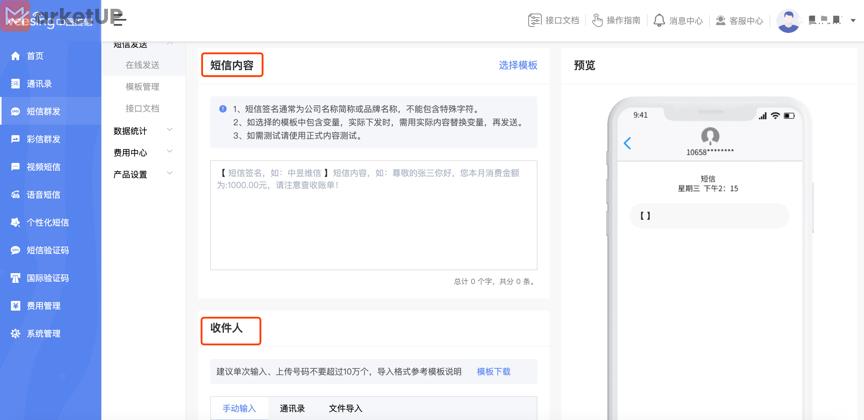Switch to the 通讯录 recipient tab
The image size is (864, 420).
[x=292, y=408]
